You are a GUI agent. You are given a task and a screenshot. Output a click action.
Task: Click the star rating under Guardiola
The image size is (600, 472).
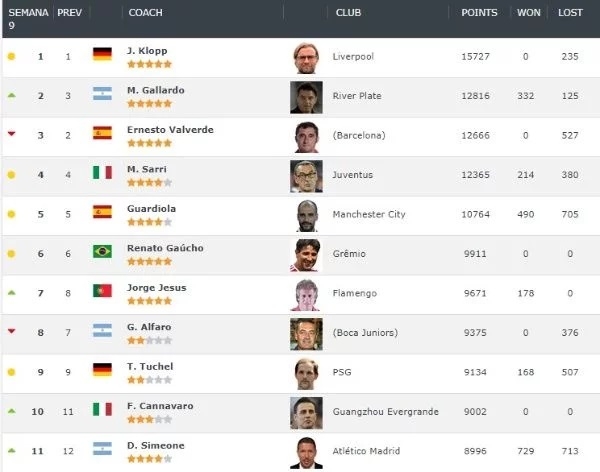click(x=149, y=222)
